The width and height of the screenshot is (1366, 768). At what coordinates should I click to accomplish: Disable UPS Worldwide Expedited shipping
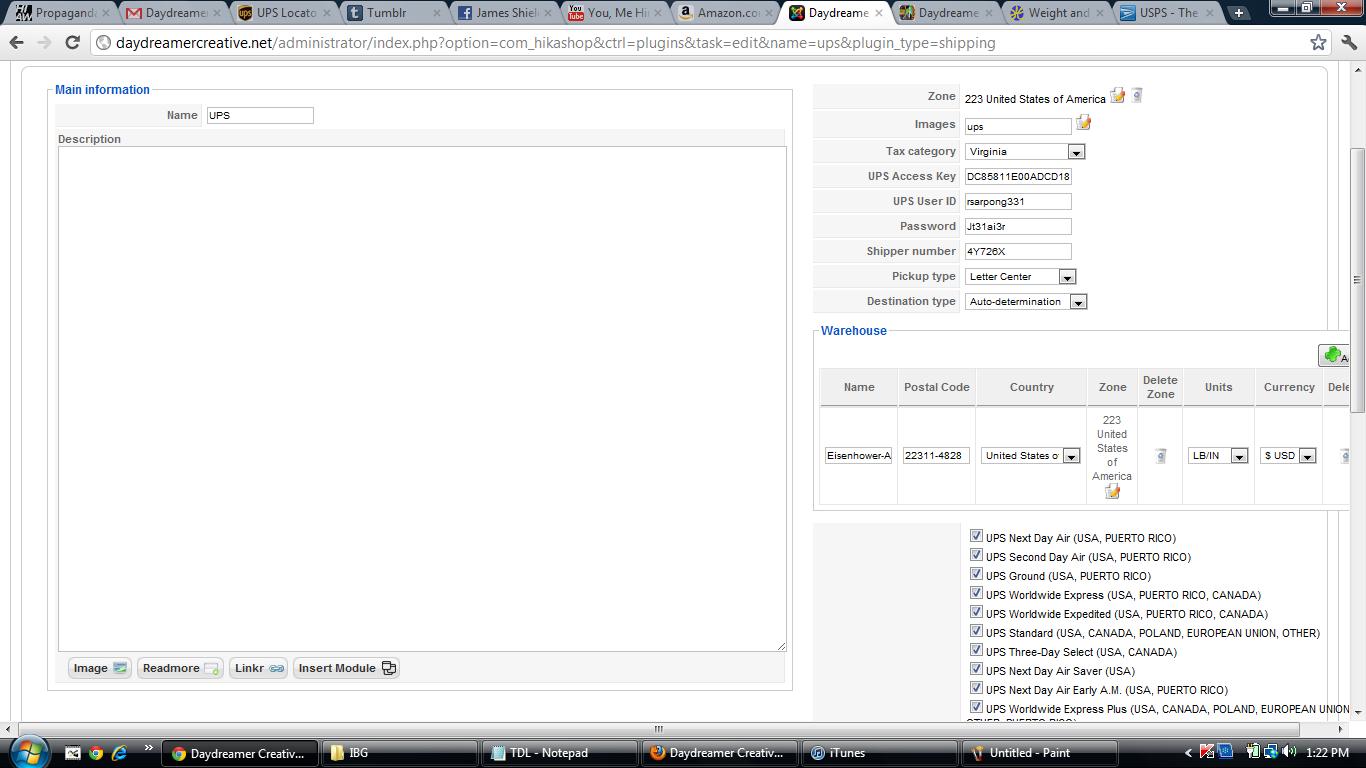tap(976, 612)
